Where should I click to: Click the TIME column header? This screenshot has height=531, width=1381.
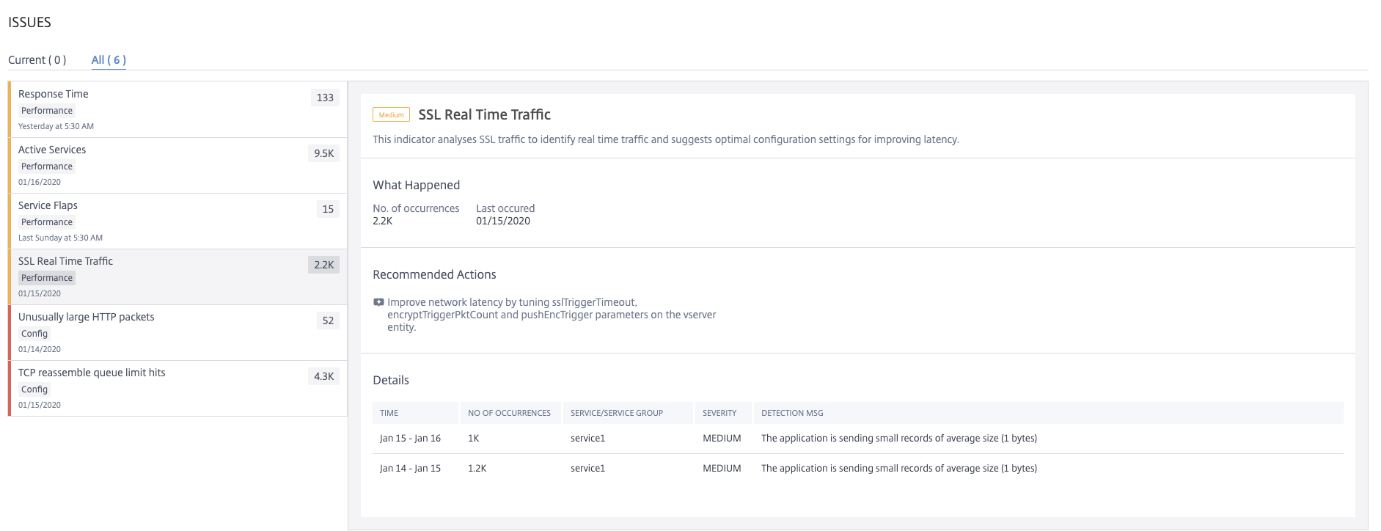click(x=389, y=412)
